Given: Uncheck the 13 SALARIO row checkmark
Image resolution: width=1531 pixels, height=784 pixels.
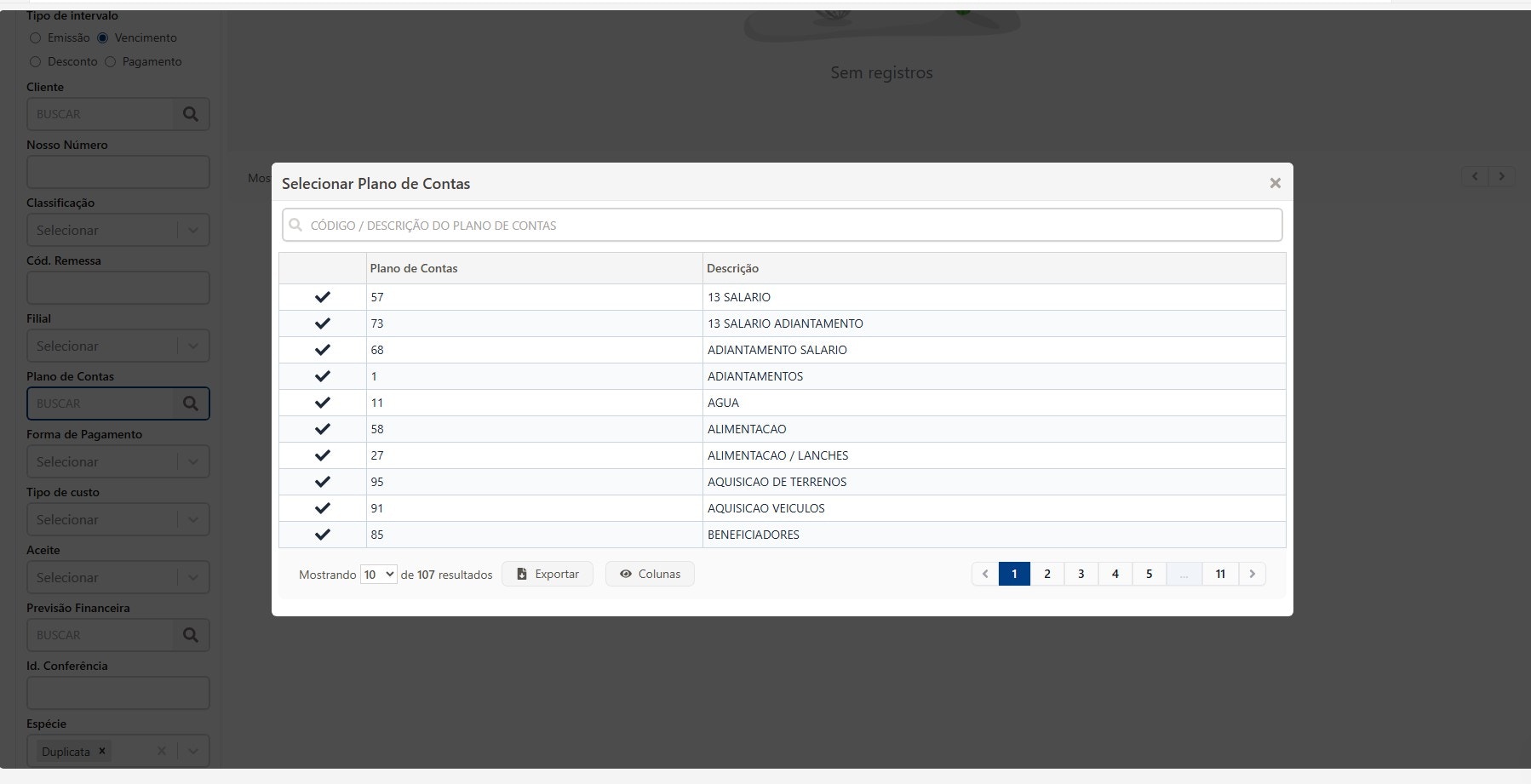Looking at the screenshot, I should tap(323, 297).
